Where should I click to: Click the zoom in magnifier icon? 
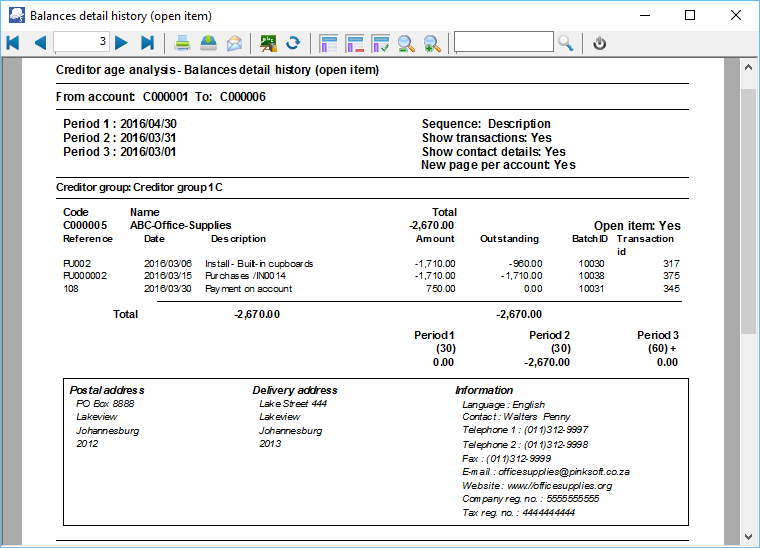432,43
